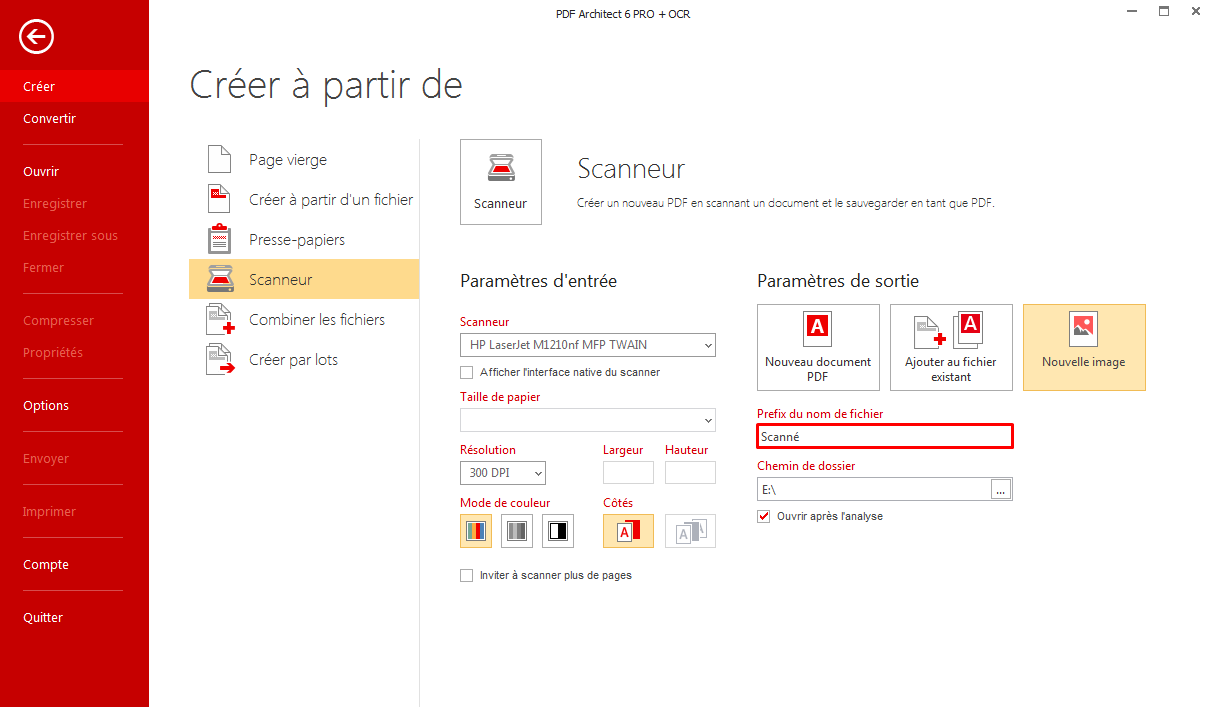The width and height of the screenshot is (1214, 707).
Task: Click the Hauteur input field
Action: click(x=691, y=472)
